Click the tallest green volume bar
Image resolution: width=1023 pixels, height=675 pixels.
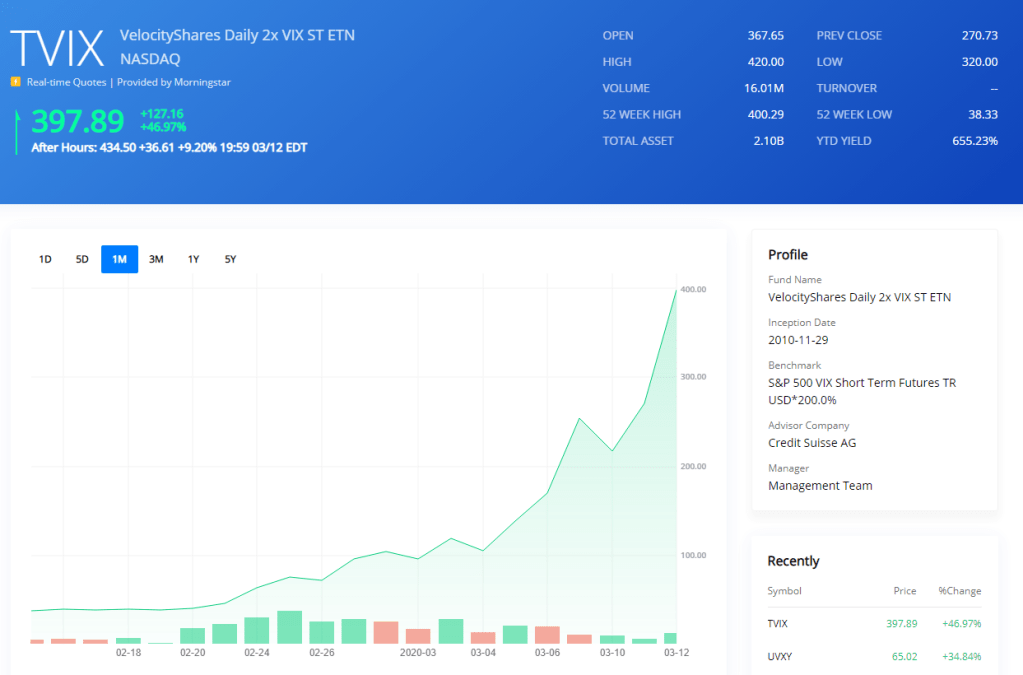click(x=289, y=627)
